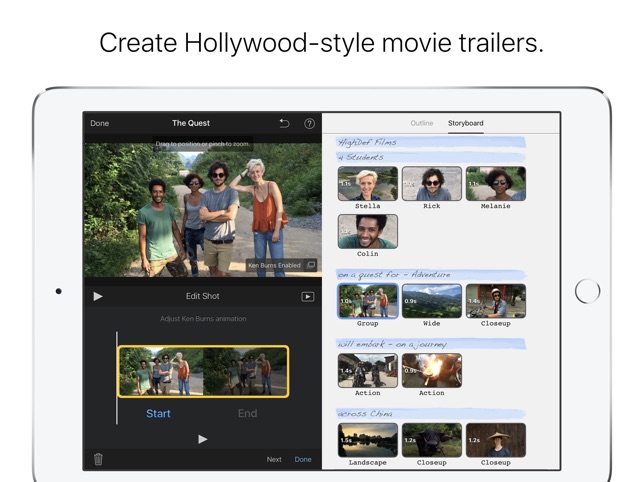Tap blue Done at bottom right
The image size is (643, 482).
[x=303, y=459]
